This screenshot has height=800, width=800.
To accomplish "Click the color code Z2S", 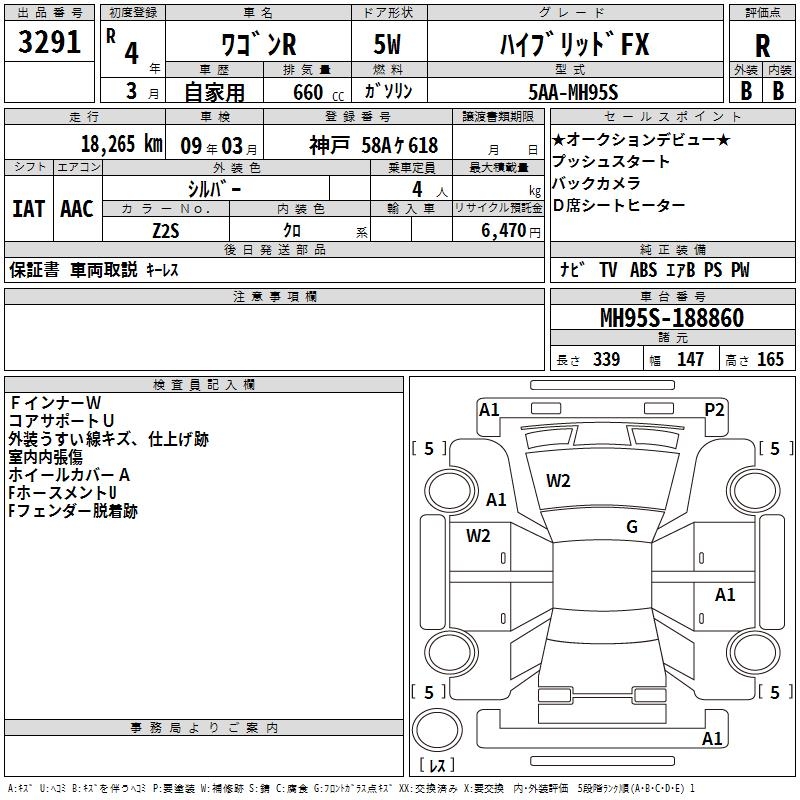I will pos(166,230).
